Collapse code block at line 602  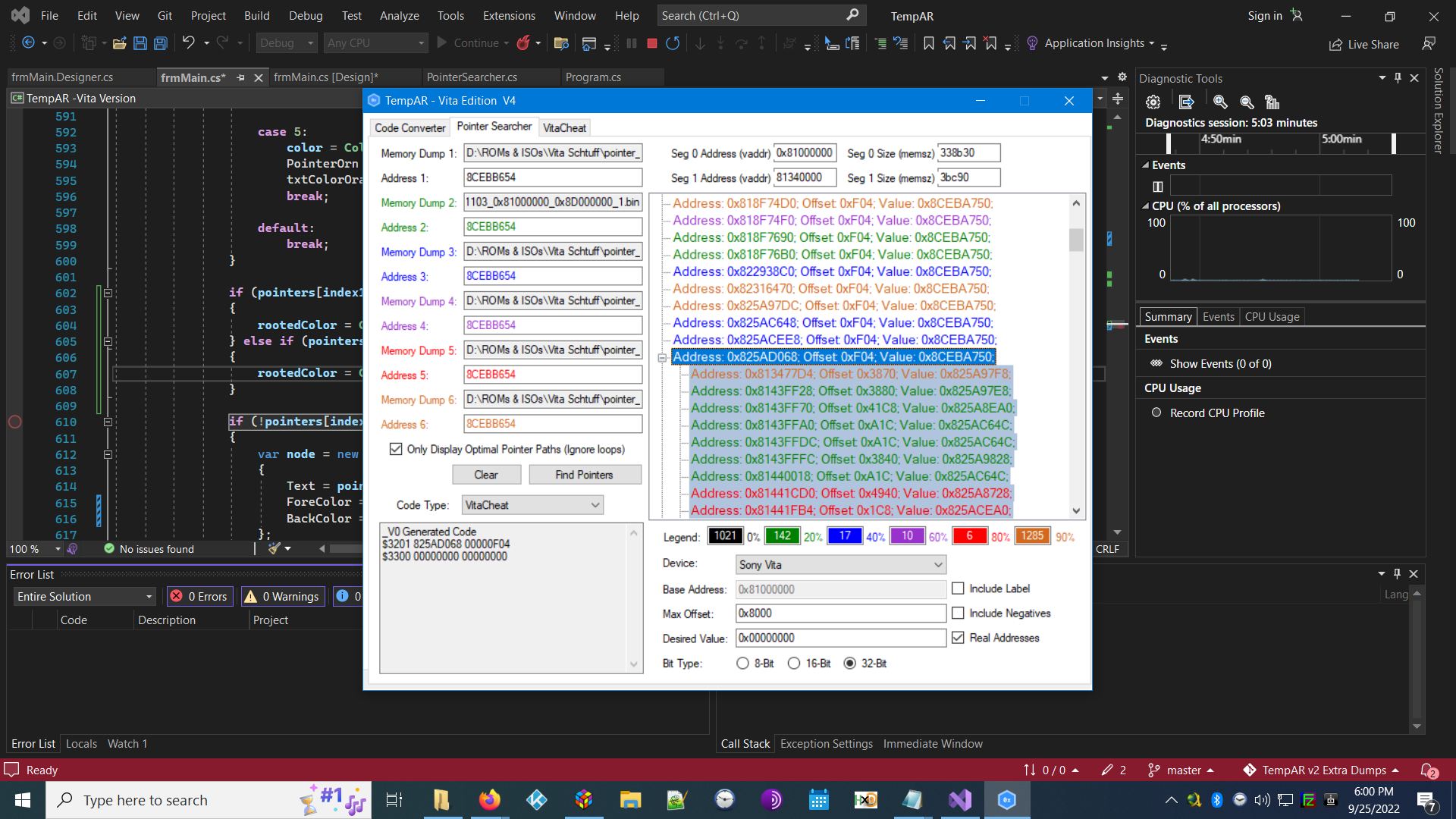108,293
